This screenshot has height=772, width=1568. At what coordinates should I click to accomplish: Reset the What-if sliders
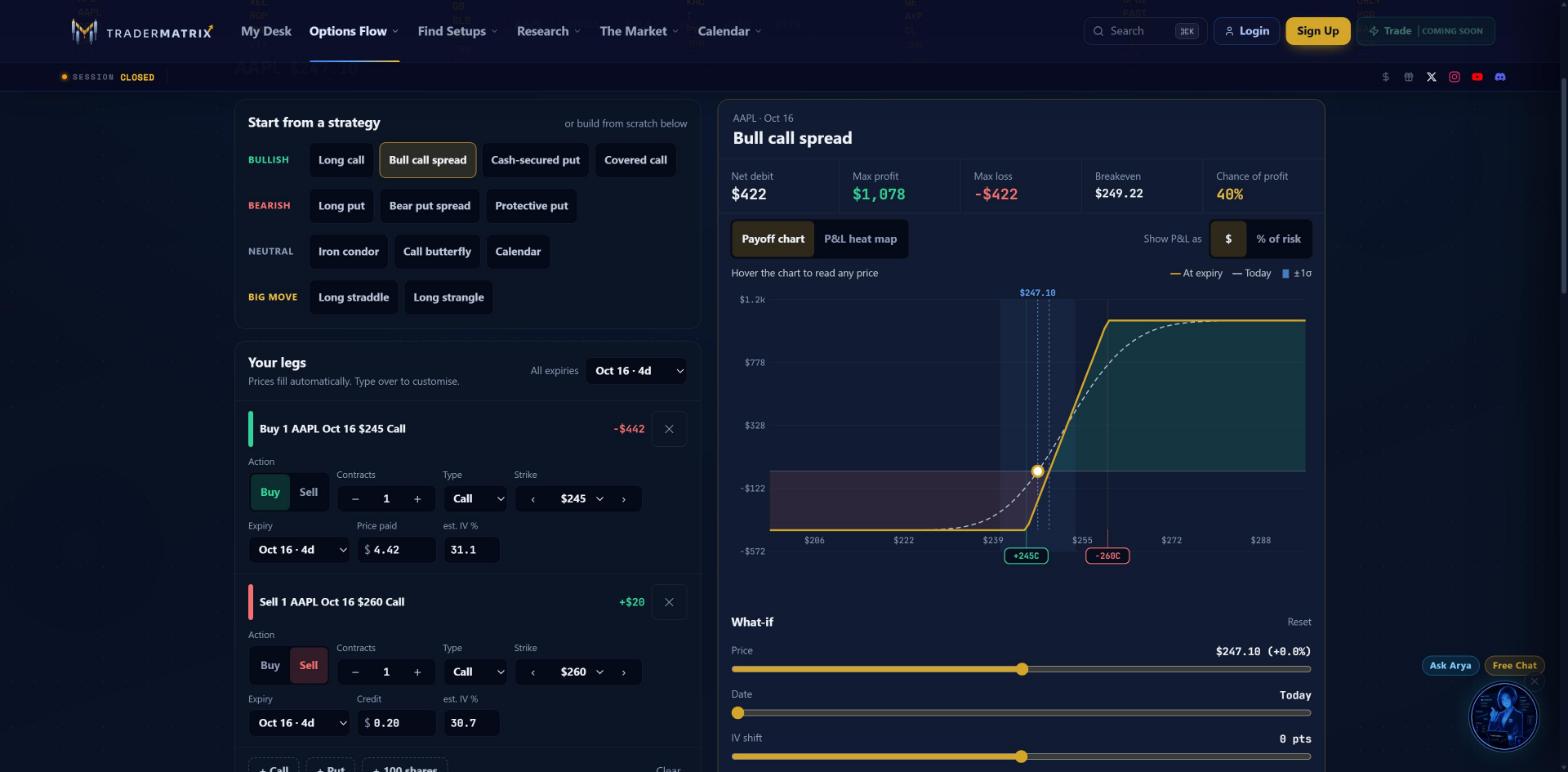point(1299,622)
